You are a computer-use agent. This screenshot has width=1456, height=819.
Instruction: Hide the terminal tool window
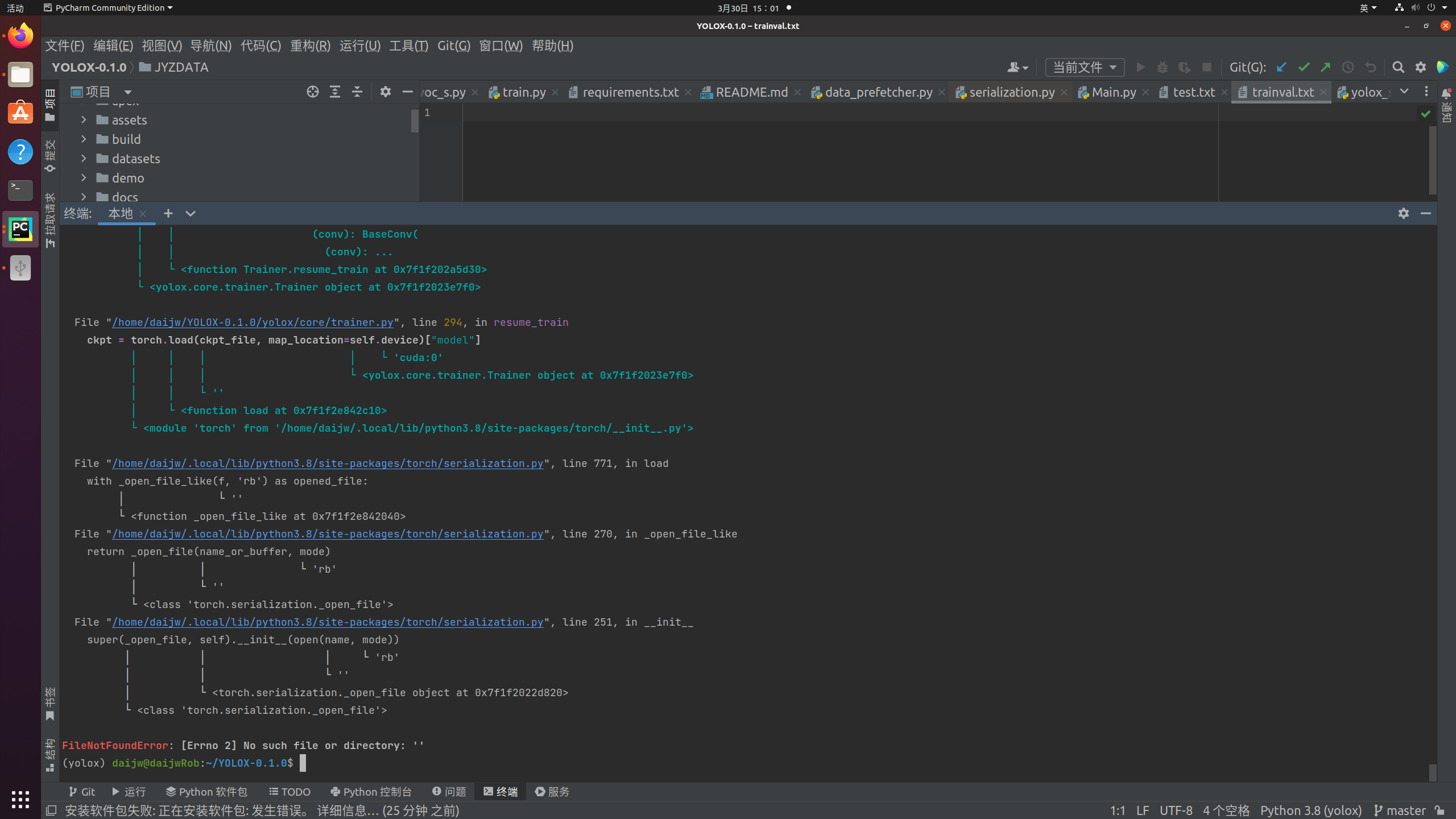pyautogui.click(x=1427, y=213)
